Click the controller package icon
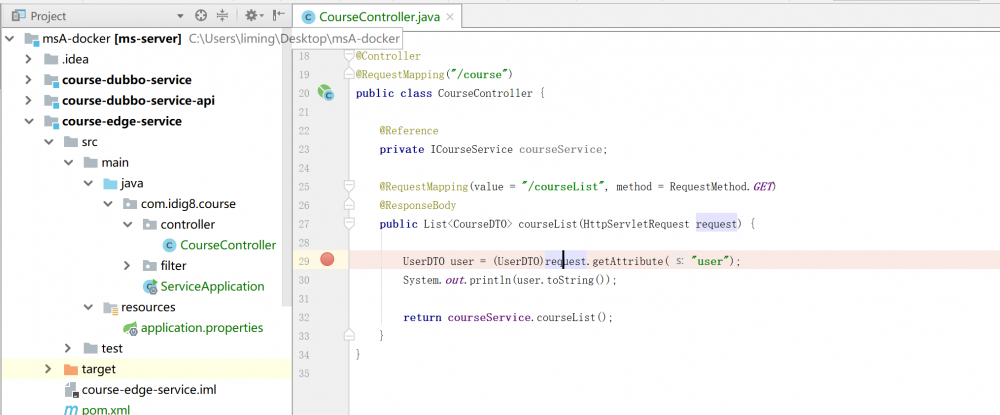Screen dimensions: 1000x415 click(x=150, y=224)
